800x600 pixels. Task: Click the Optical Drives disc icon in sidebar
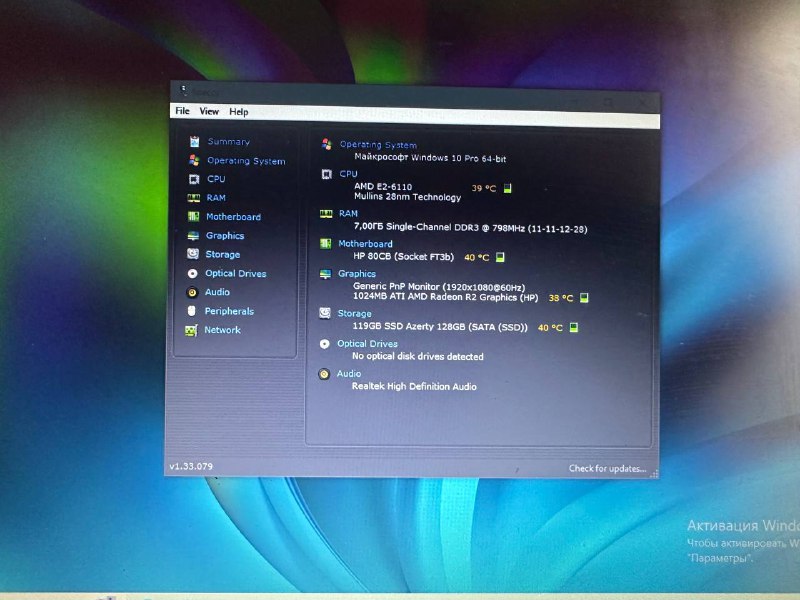click(x=192, y=273)
